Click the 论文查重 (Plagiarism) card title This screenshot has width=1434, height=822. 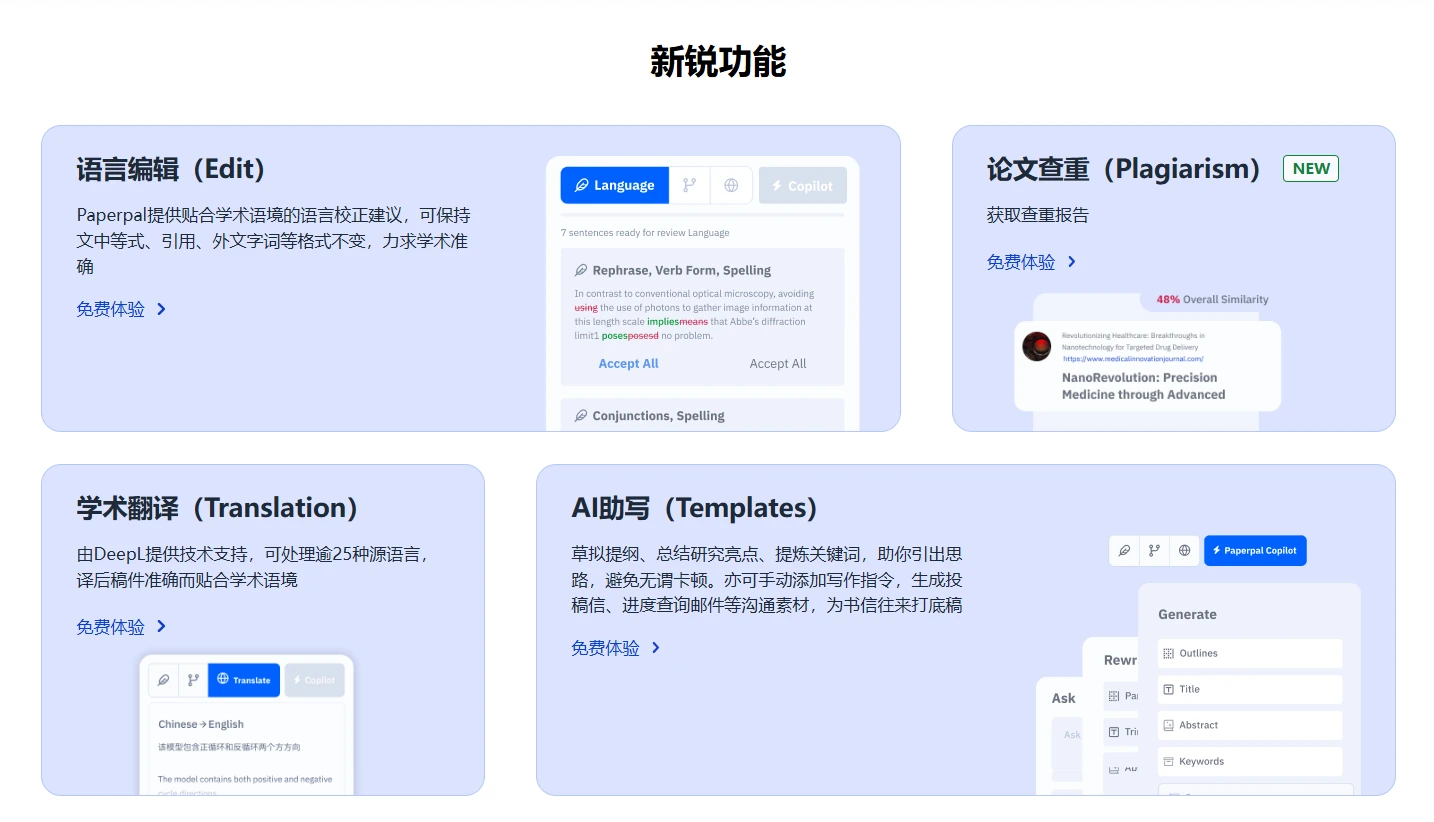[x=1125, y=169]
